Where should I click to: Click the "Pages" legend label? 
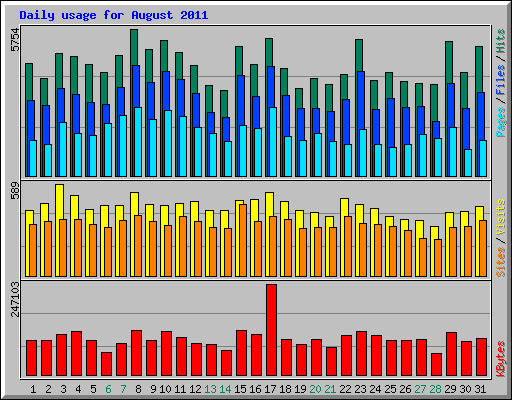click(x=501, y=122)
